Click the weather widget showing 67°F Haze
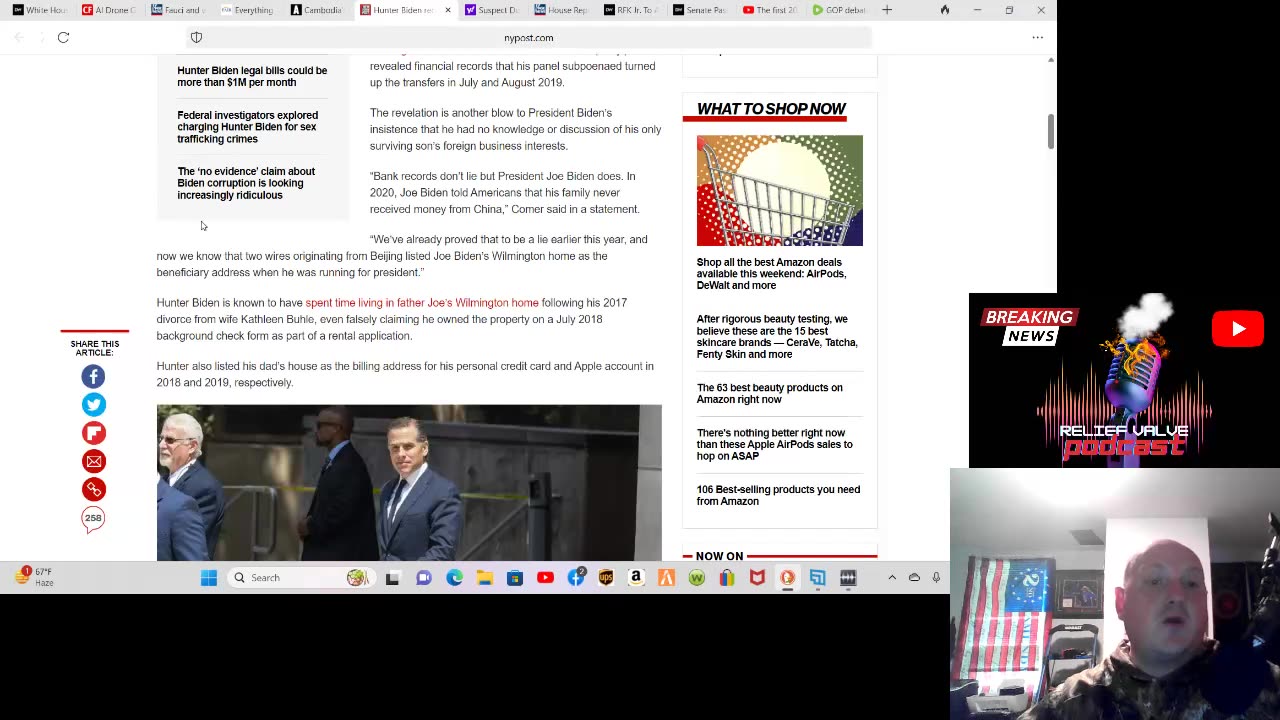 click(x=33, y=577)
